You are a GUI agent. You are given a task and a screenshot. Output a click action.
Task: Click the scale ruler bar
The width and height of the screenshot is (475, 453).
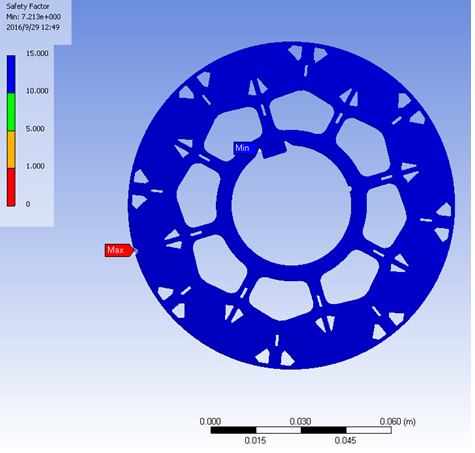point(301,430)
